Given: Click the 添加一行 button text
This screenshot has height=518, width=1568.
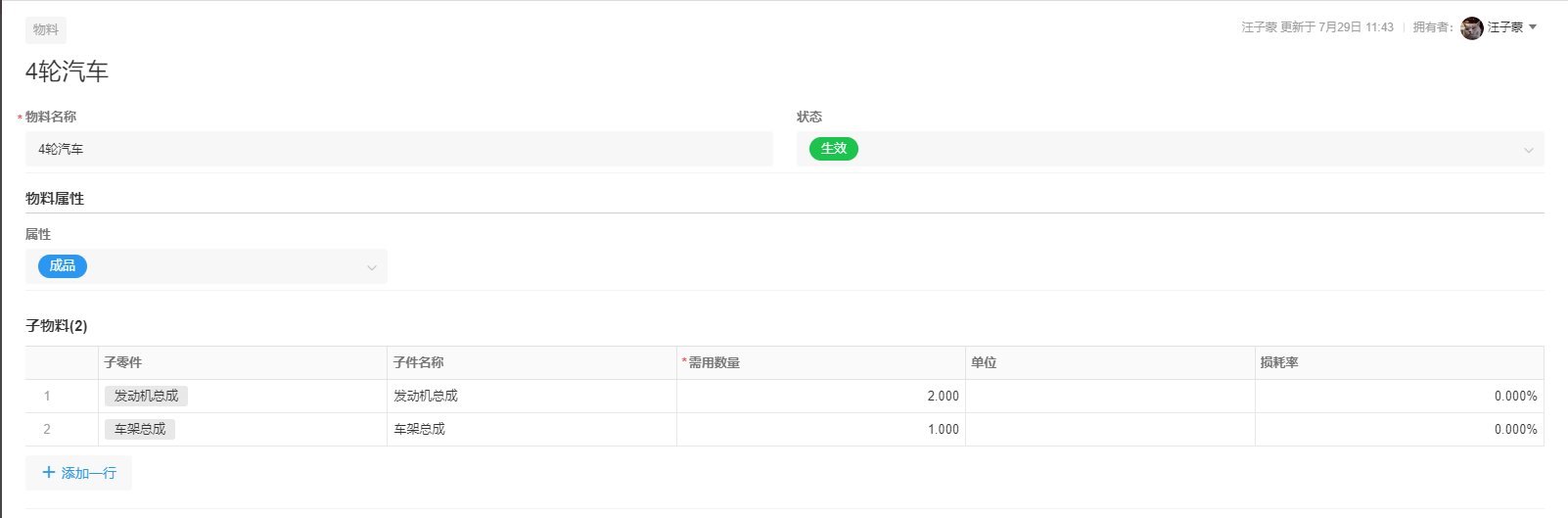Looking at the screenshot, I should click(89, 473).
